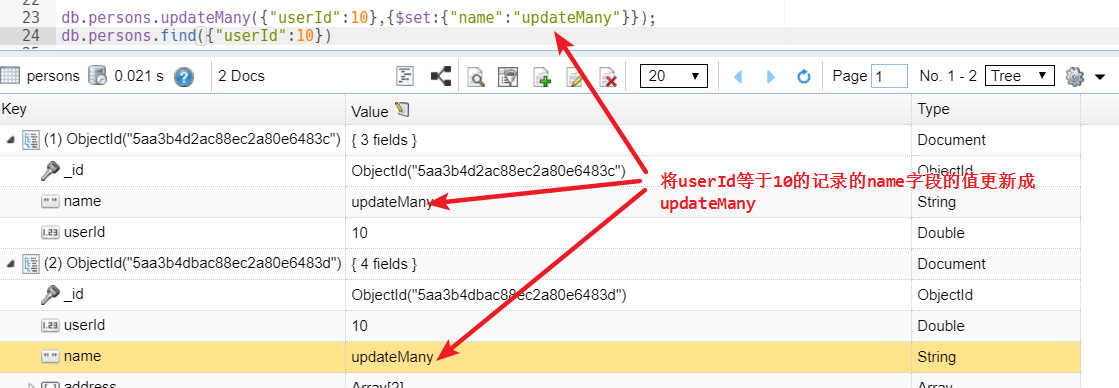Click the add document icon

542,77
